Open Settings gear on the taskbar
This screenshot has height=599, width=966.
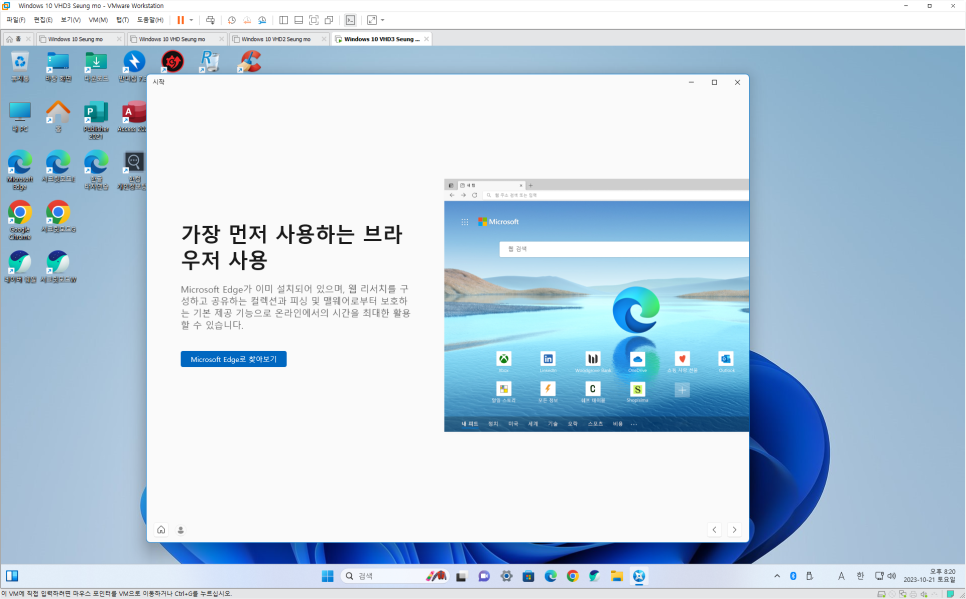pyautogui.click(x=506, y=576)
